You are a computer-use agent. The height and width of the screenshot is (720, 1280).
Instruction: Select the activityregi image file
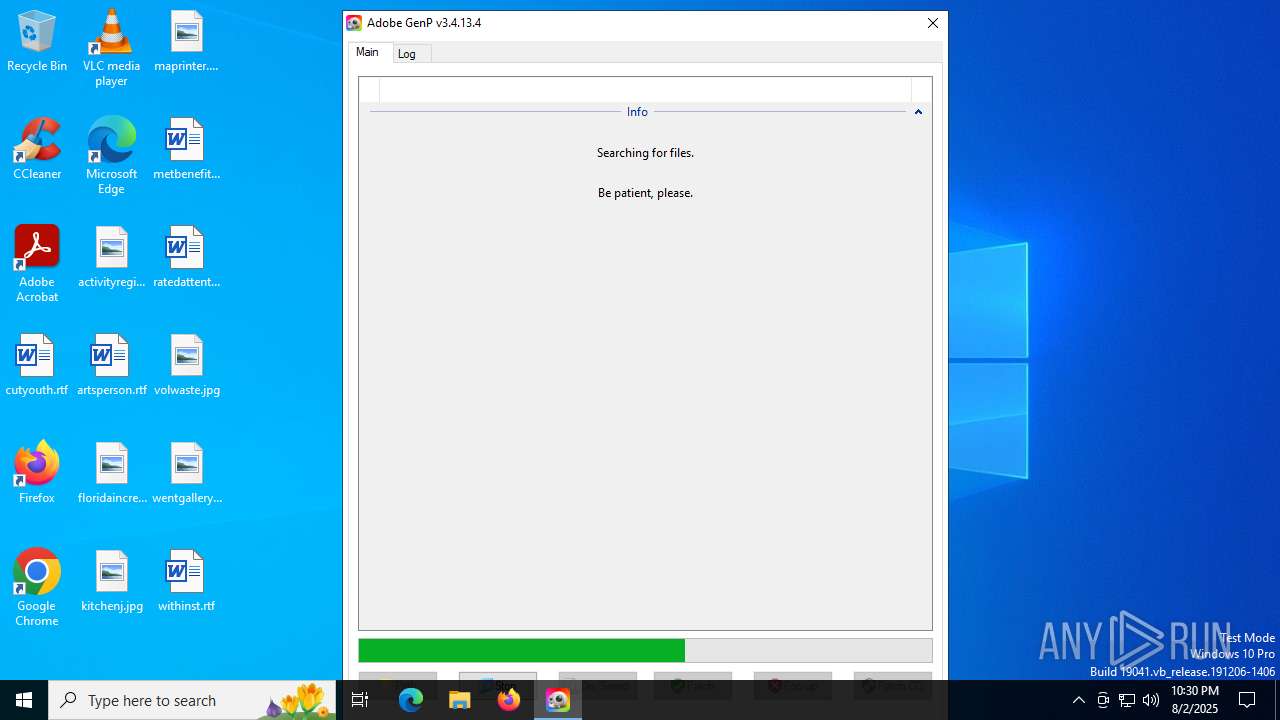pyautogui.click(x=111, y=258)
